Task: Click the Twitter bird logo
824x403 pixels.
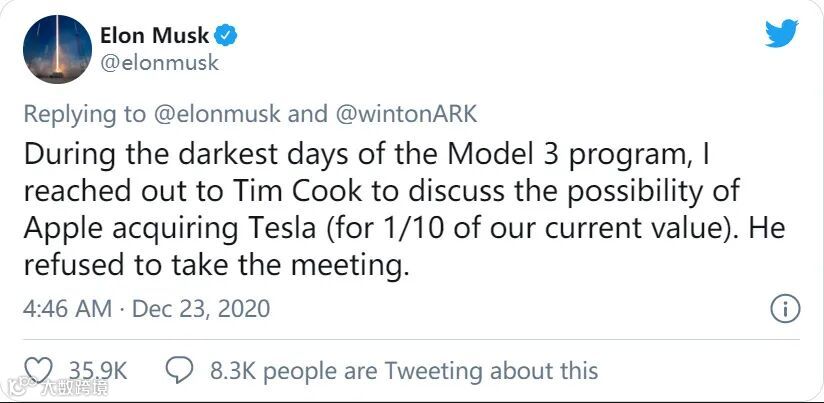Action: (782, 34)
